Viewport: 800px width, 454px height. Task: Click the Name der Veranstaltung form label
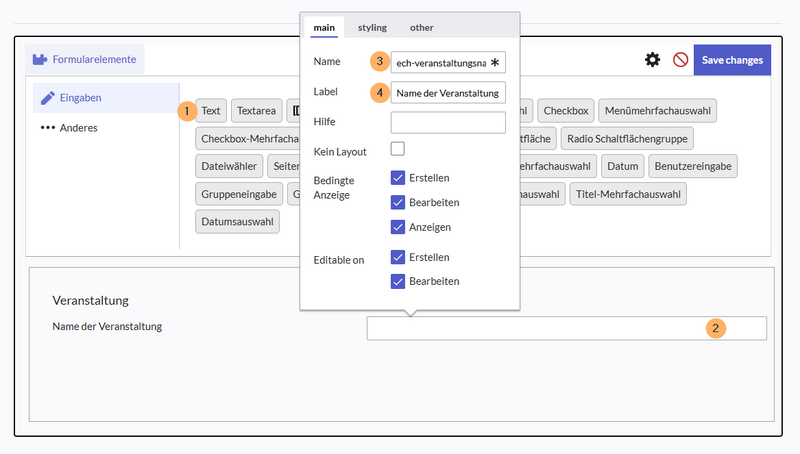pyautogui.click(x=107, y=326)
